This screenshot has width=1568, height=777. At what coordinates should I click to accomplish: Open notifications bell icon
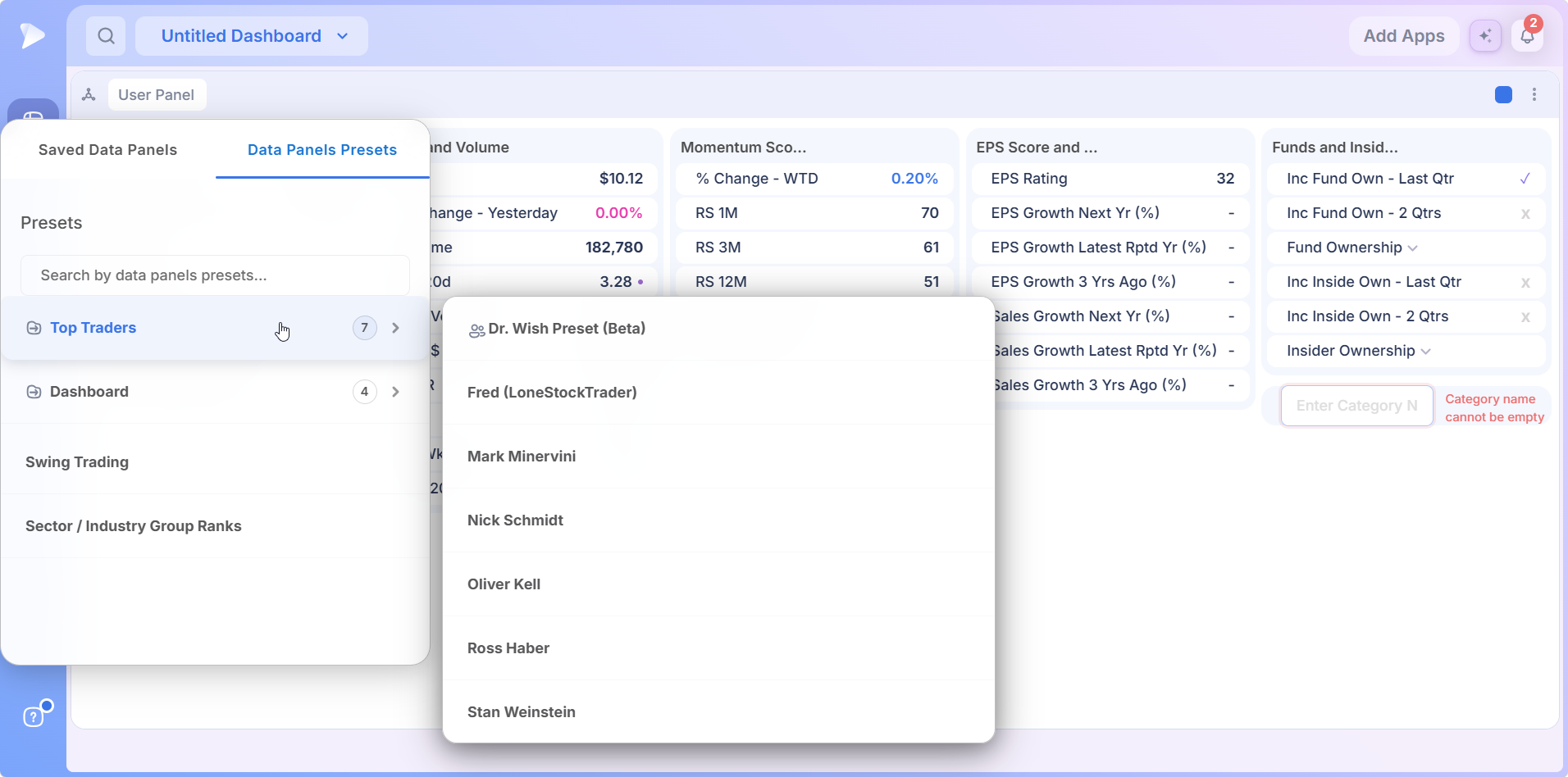coord(1527,36)
